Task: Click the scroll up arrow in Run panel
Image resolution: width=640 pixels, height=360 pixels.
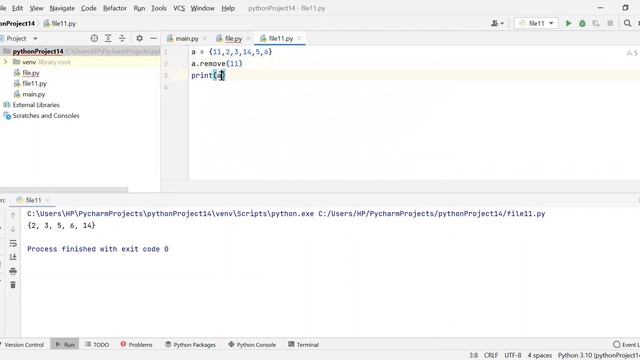Action: coord(13,215)
